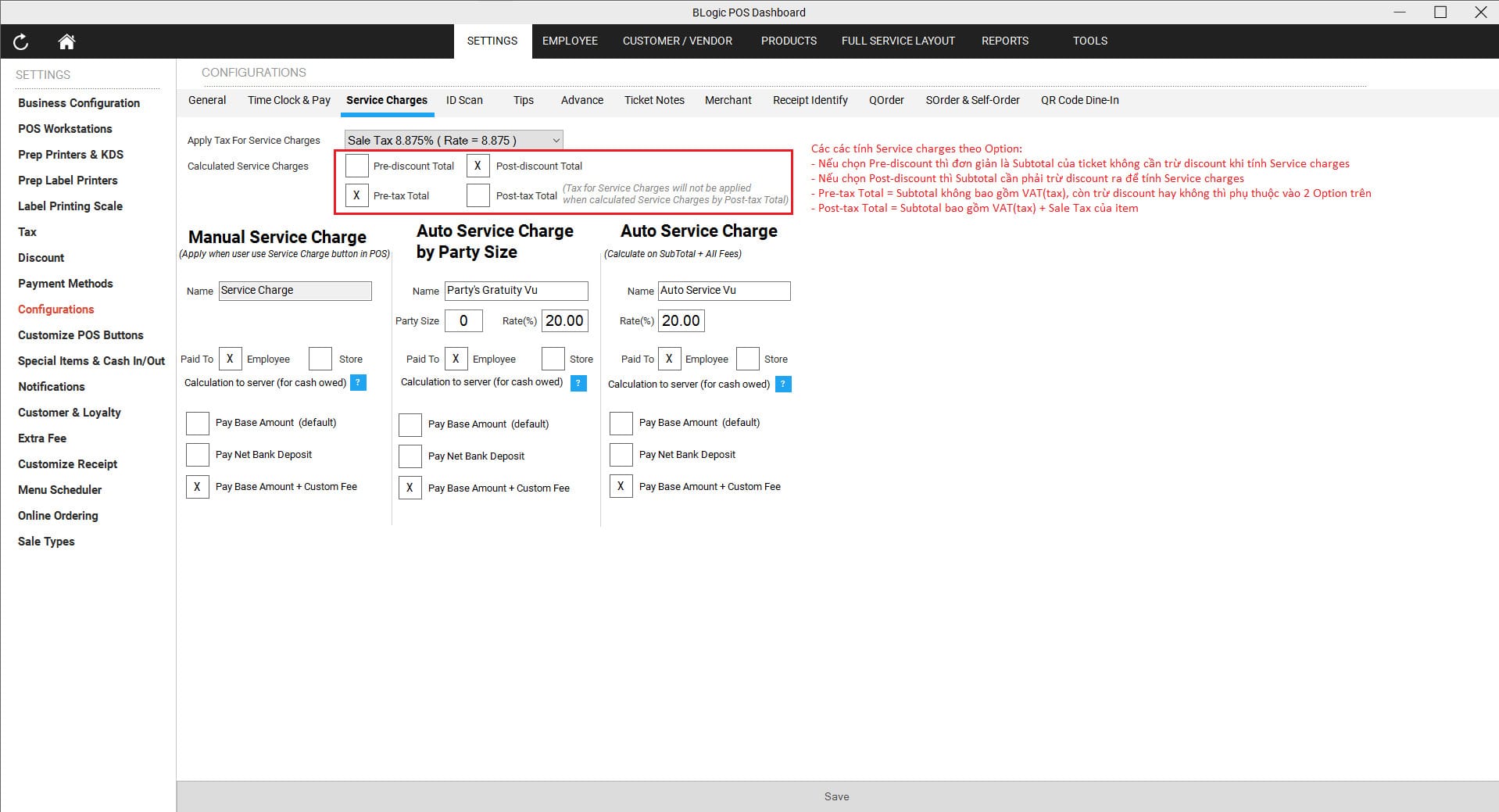Open Apply Tax For Service Charges dropdown

click(x=453, y=141)
